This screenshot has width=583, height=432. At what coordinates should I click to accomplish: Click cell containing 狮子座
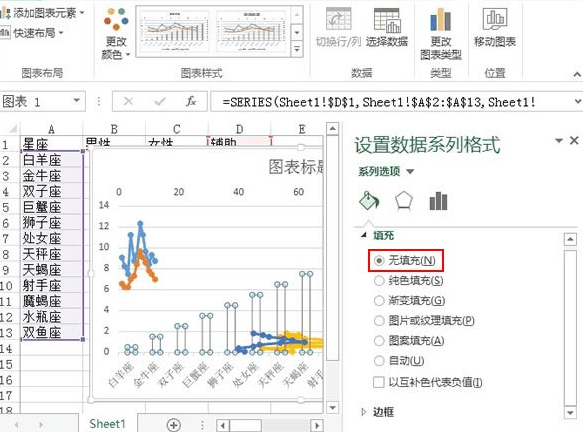tap(51, 223)
